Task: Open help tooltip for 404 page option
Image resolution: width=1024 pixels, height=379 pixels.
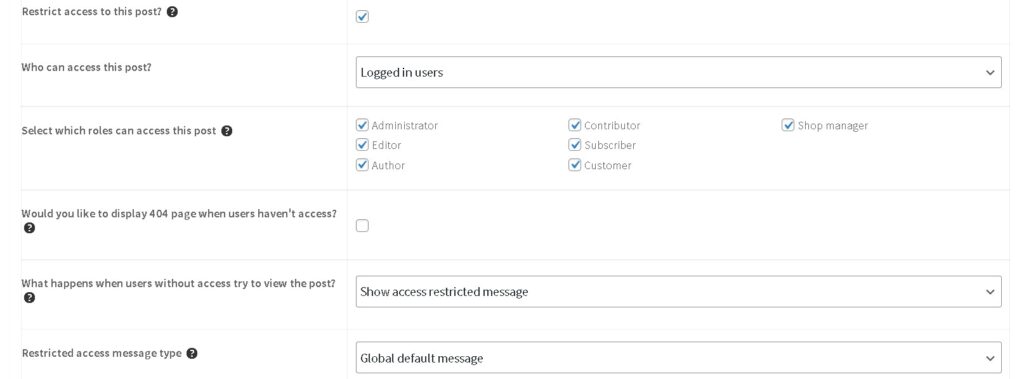Action: [x=29, y=228]
